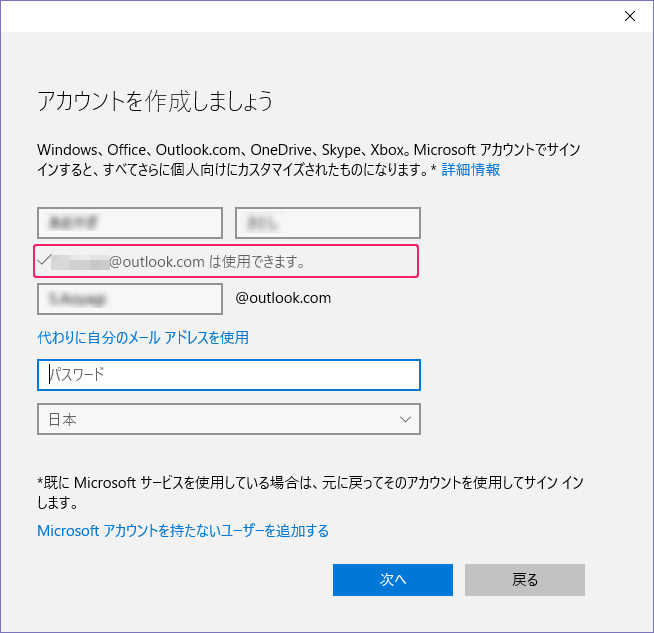Click the 戻る button
The width and height of the screenshot is (654, 633).
point(525,580)
